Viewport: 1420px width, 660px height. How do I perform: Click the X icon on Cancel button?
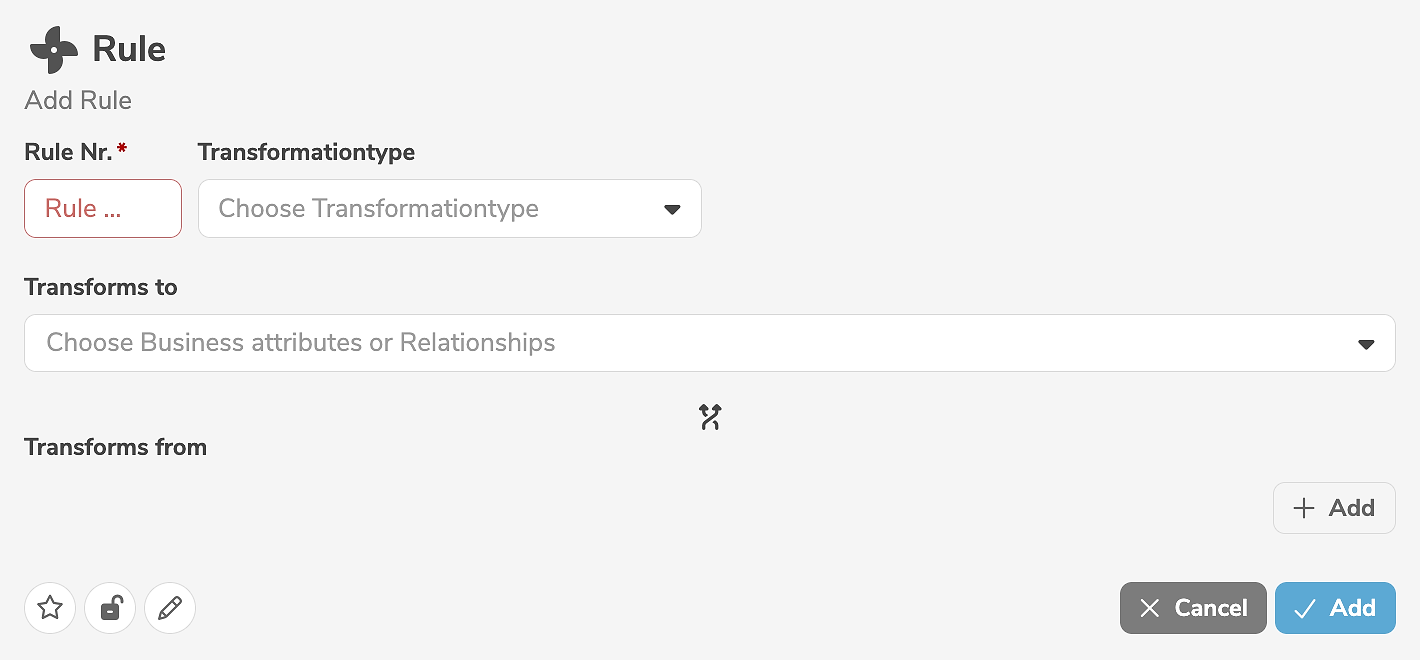pos(1150,608)
